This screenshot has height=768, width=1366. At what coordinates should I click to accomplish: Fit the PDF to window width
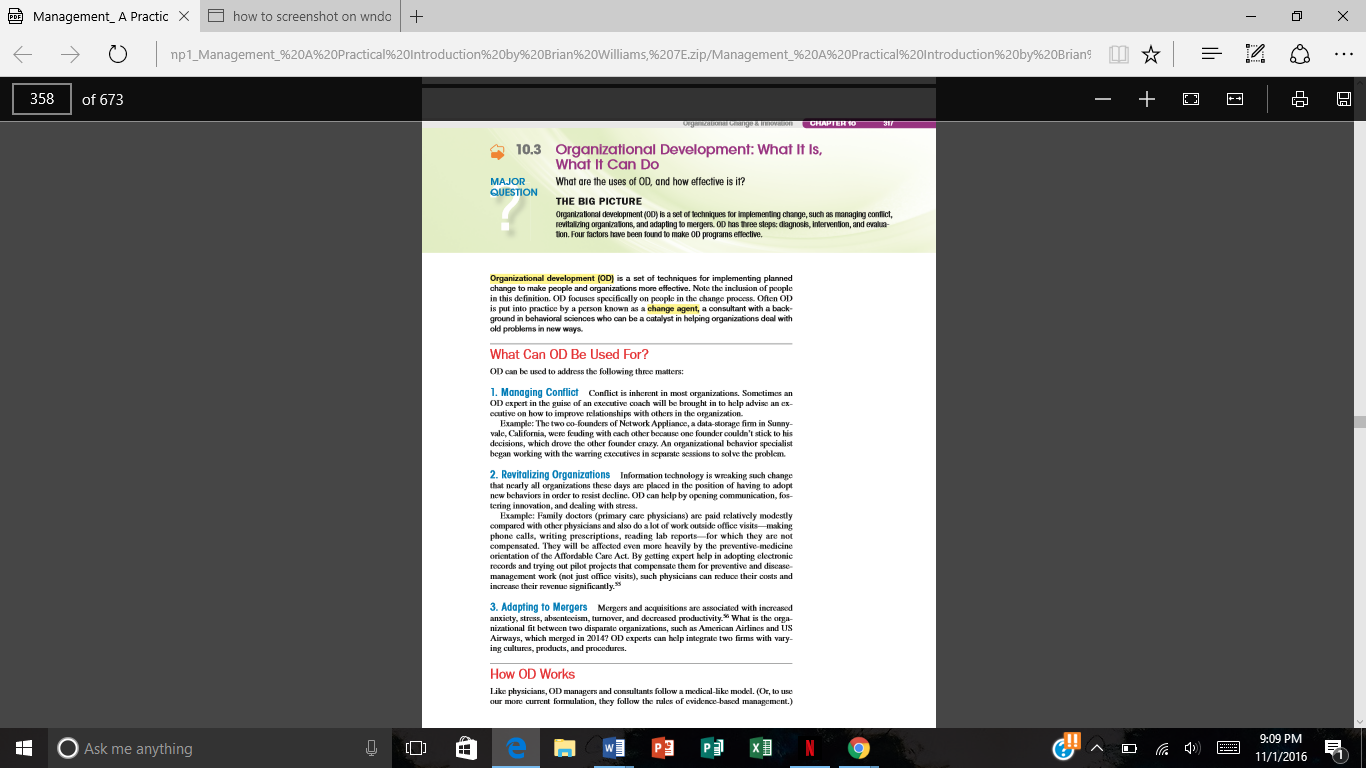click(x=1235, y=99)
